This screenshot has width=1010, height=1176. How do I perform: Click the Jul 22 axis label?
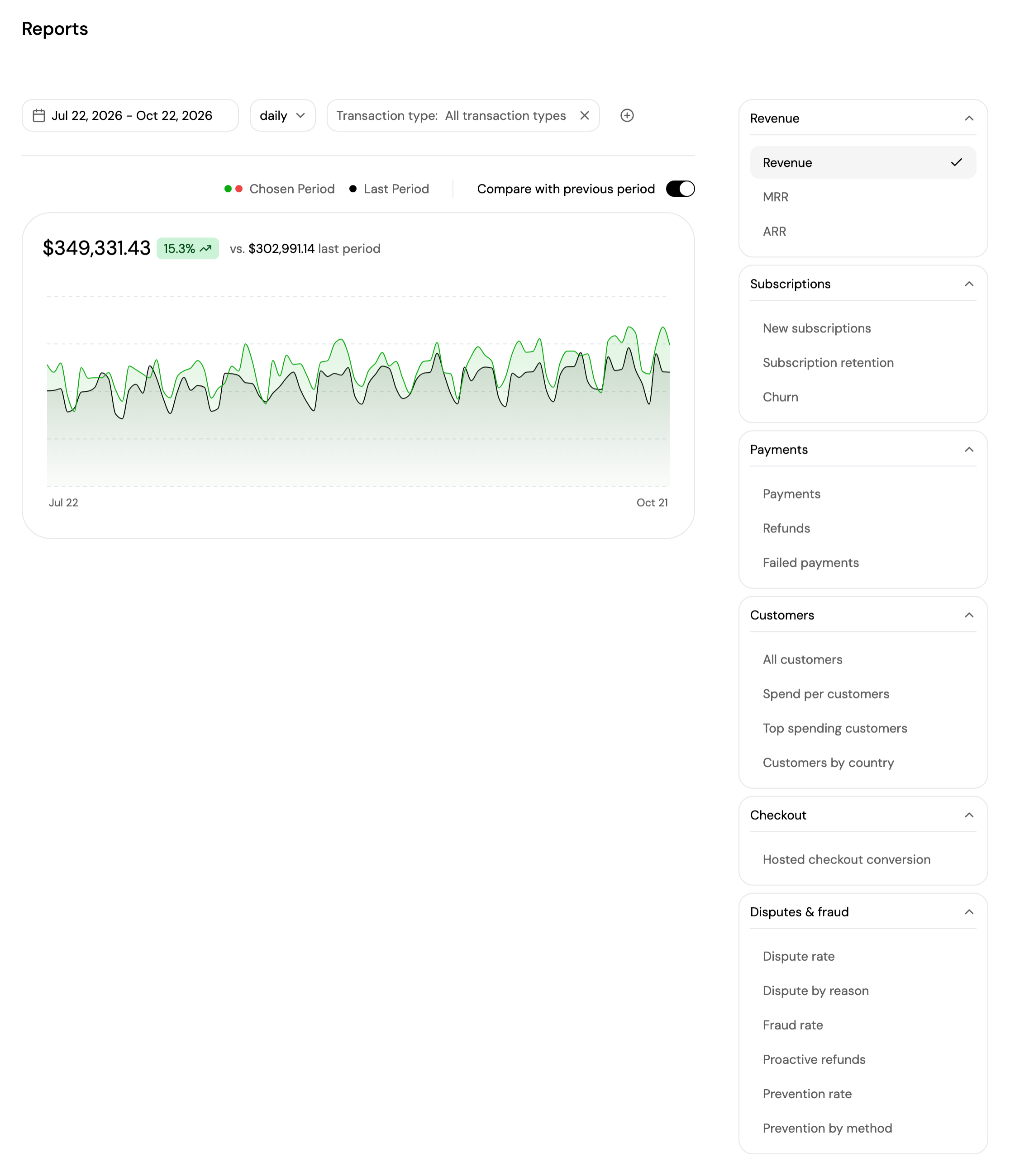pos(64,503)
